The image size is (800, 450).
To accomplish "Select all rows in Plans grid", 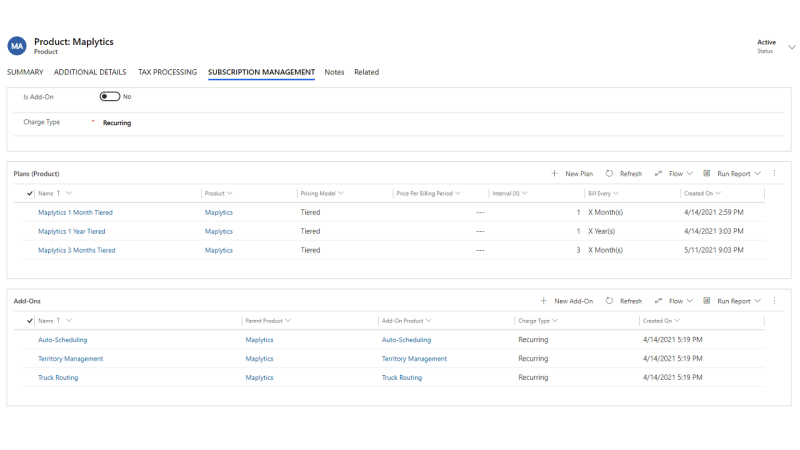I will pos(30,193).
